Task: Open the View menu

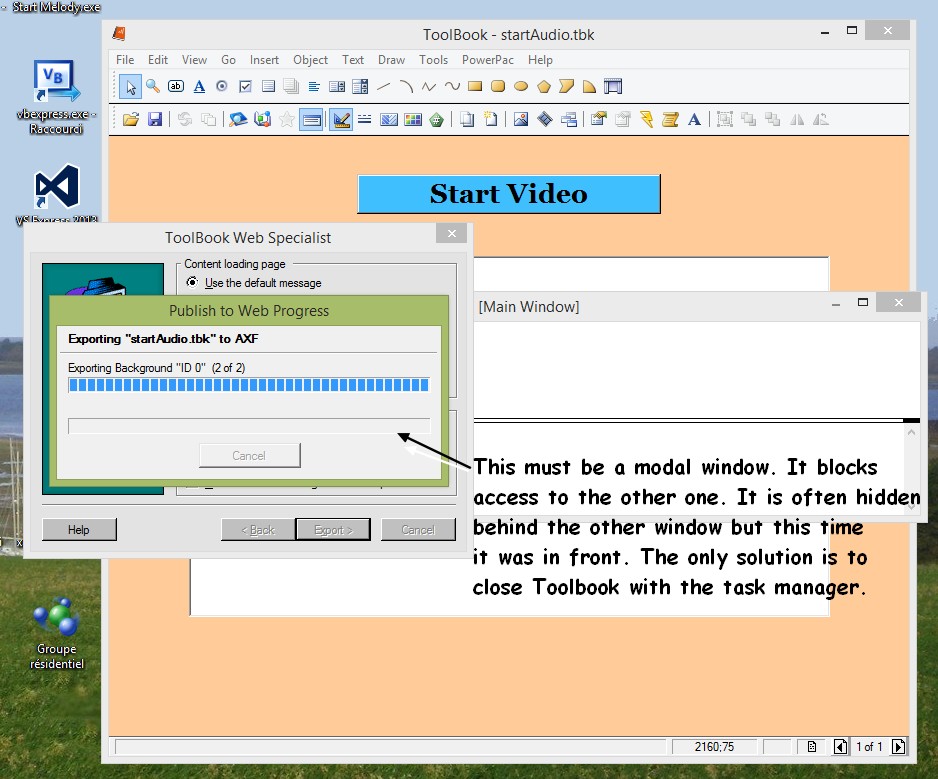Action: click(x=194, y=60)
